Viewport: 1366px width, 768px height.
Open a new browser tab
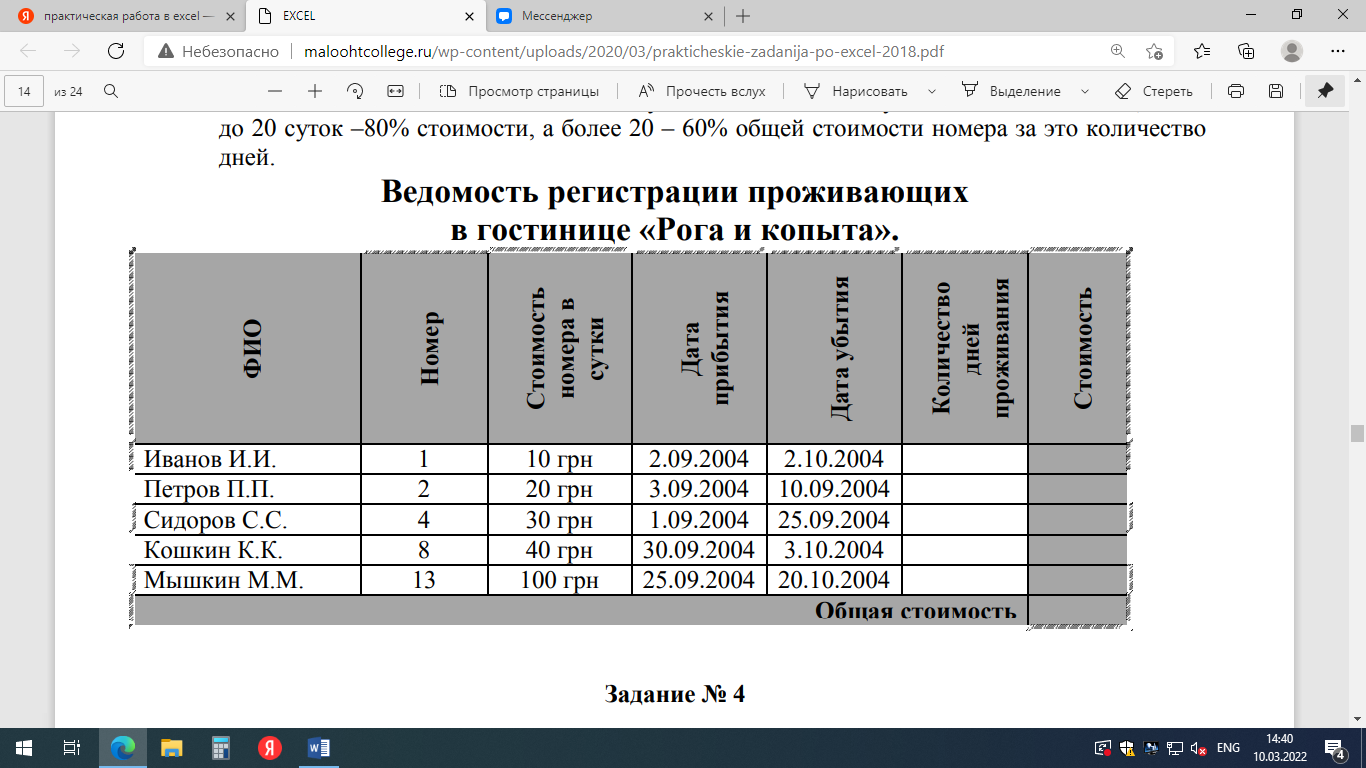(743, 16)
